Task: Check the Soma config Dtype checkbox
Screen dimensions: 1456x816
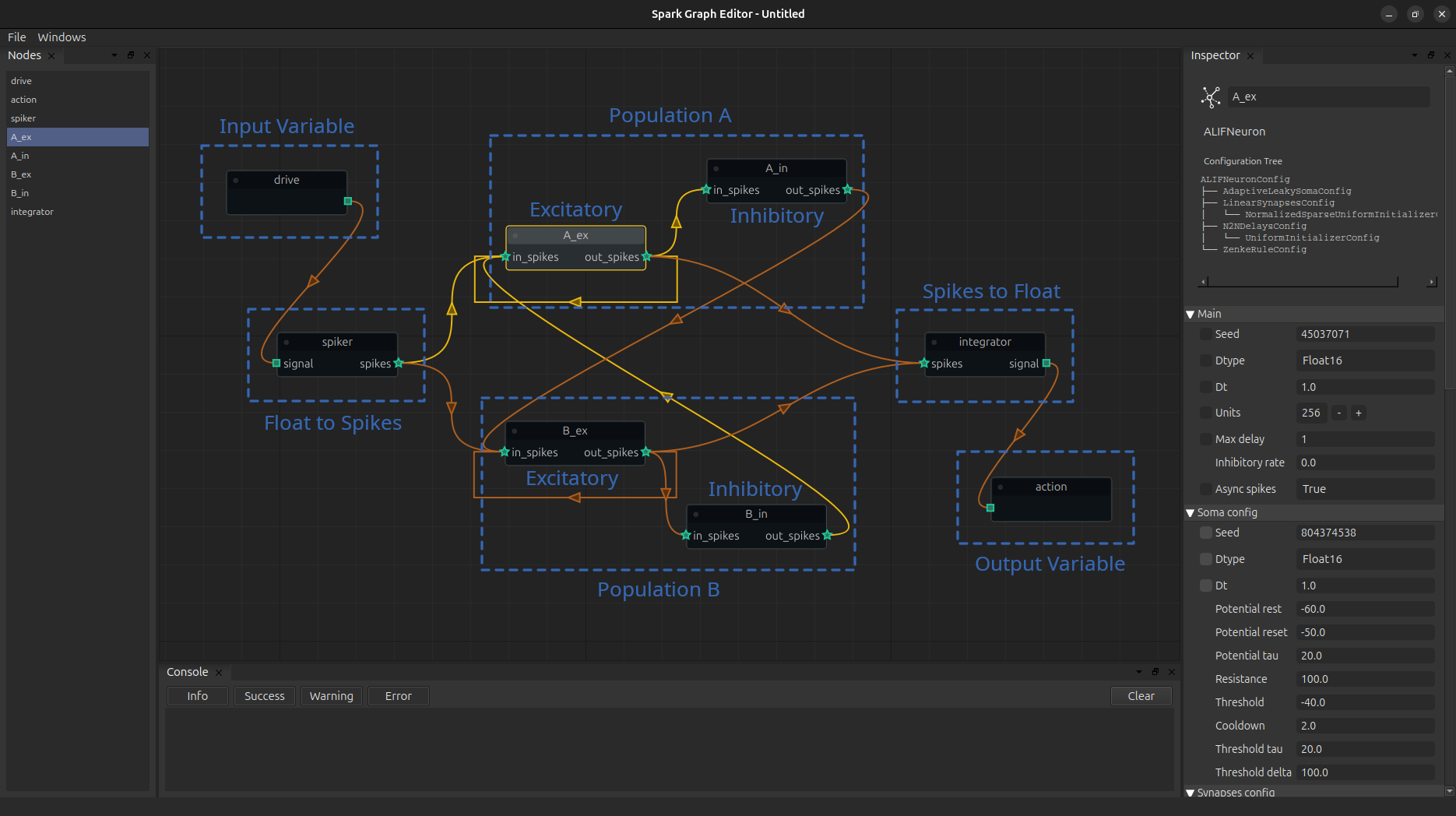Action: (1206, 559)
